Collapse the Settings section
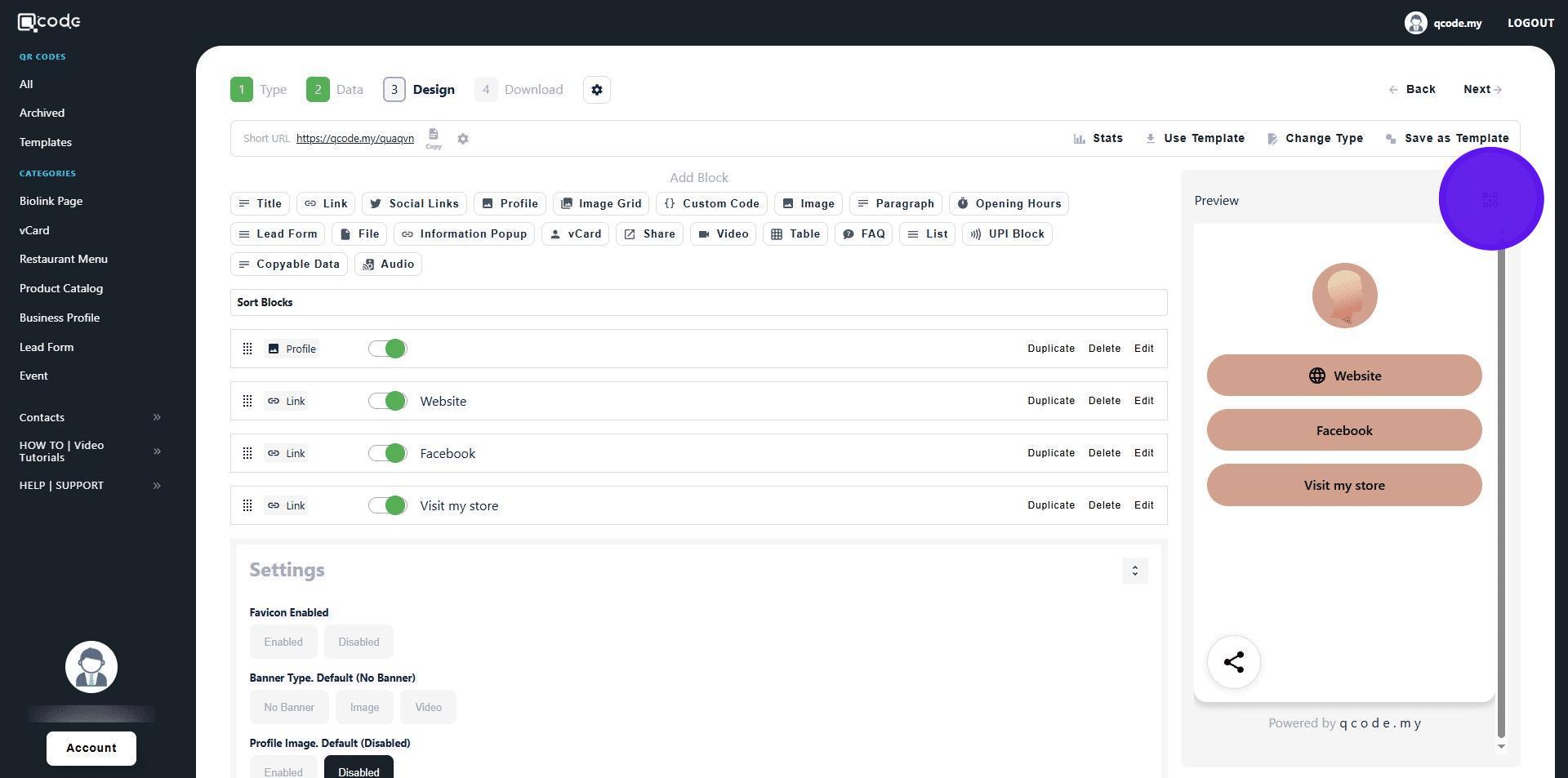Image resolution: width=1568 pixels, height=778 pixels. (x=1134, y=571)
